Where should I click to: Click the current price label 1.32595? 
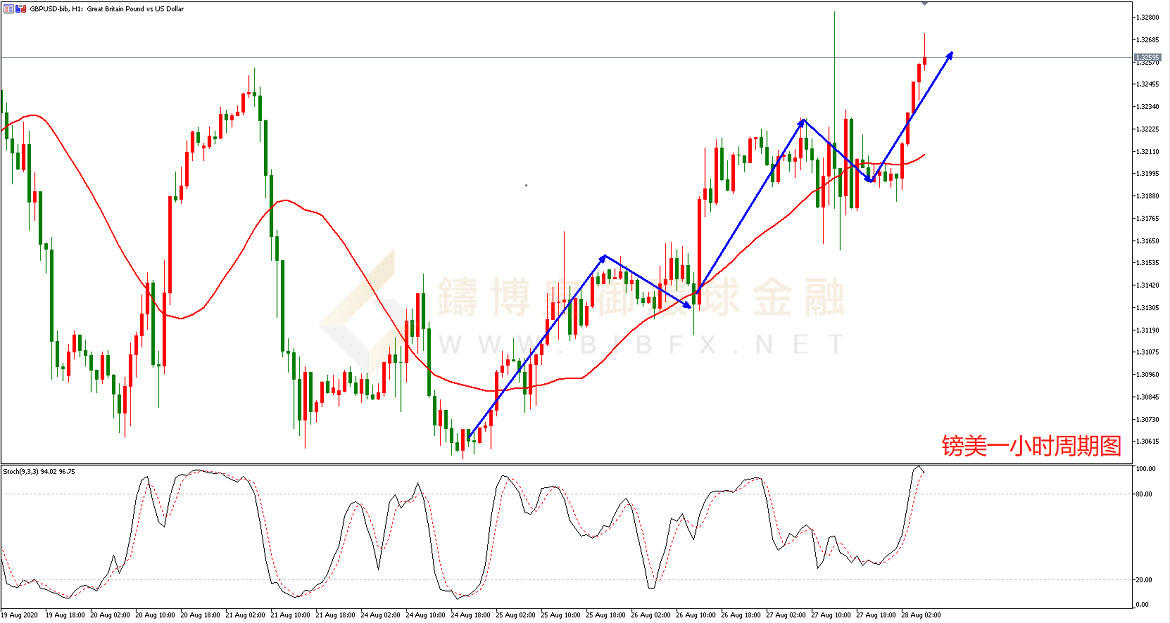coord(1146,58)
